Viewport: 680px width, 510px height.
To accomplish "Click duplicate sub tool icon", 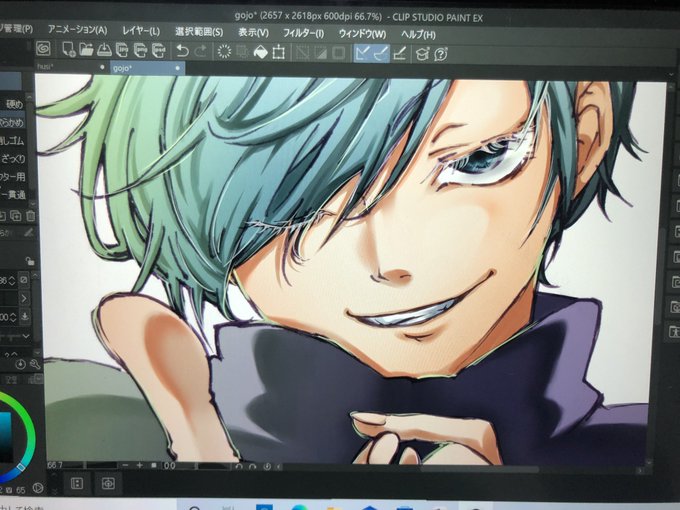I will [16, 216].
